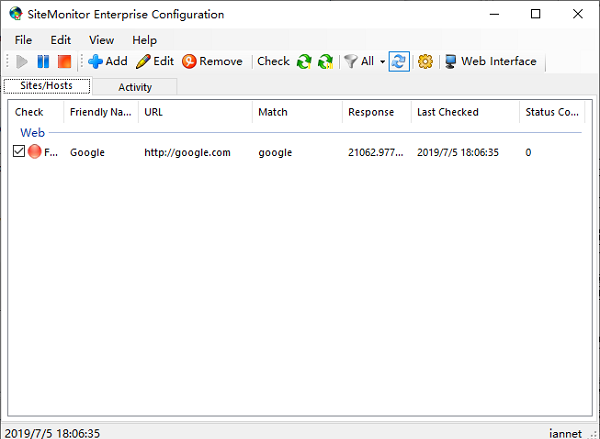
Task: Select the Google row URL entry
Action: coord(187,152)
